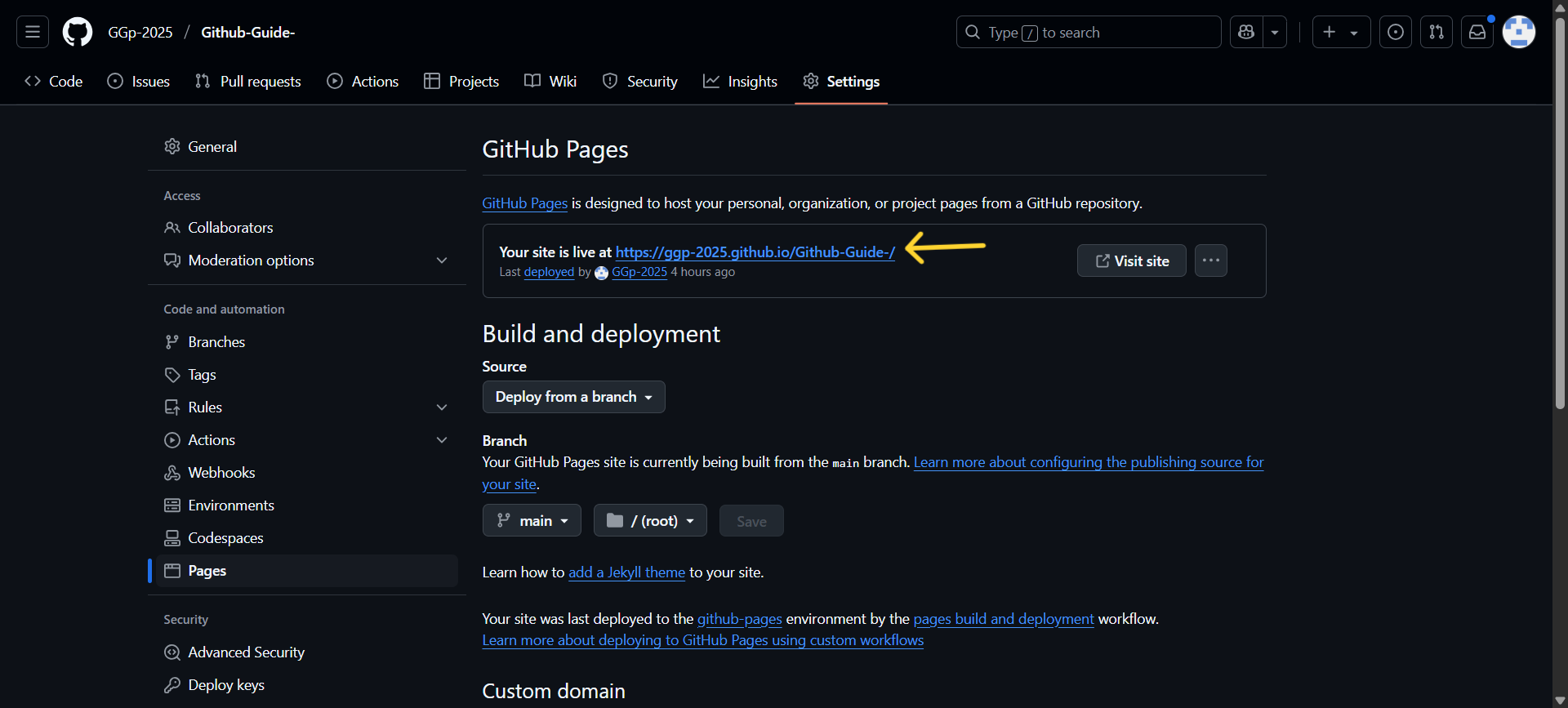Viewport: 1568px width, 708px height.
Task: Click the search bar field
Action: point(1089,32)
